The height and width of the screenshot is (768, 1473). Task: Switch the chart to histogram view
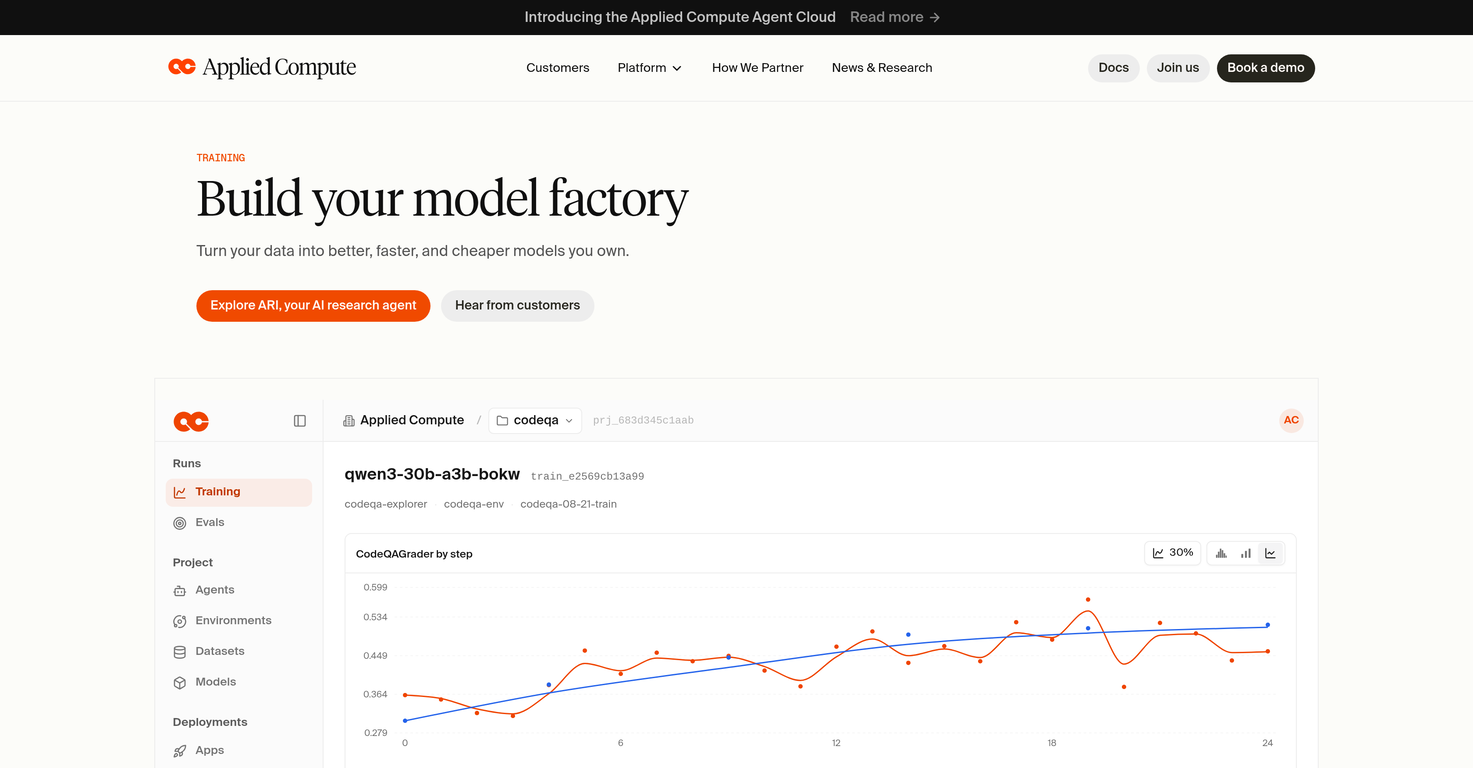click(1221, 553)
